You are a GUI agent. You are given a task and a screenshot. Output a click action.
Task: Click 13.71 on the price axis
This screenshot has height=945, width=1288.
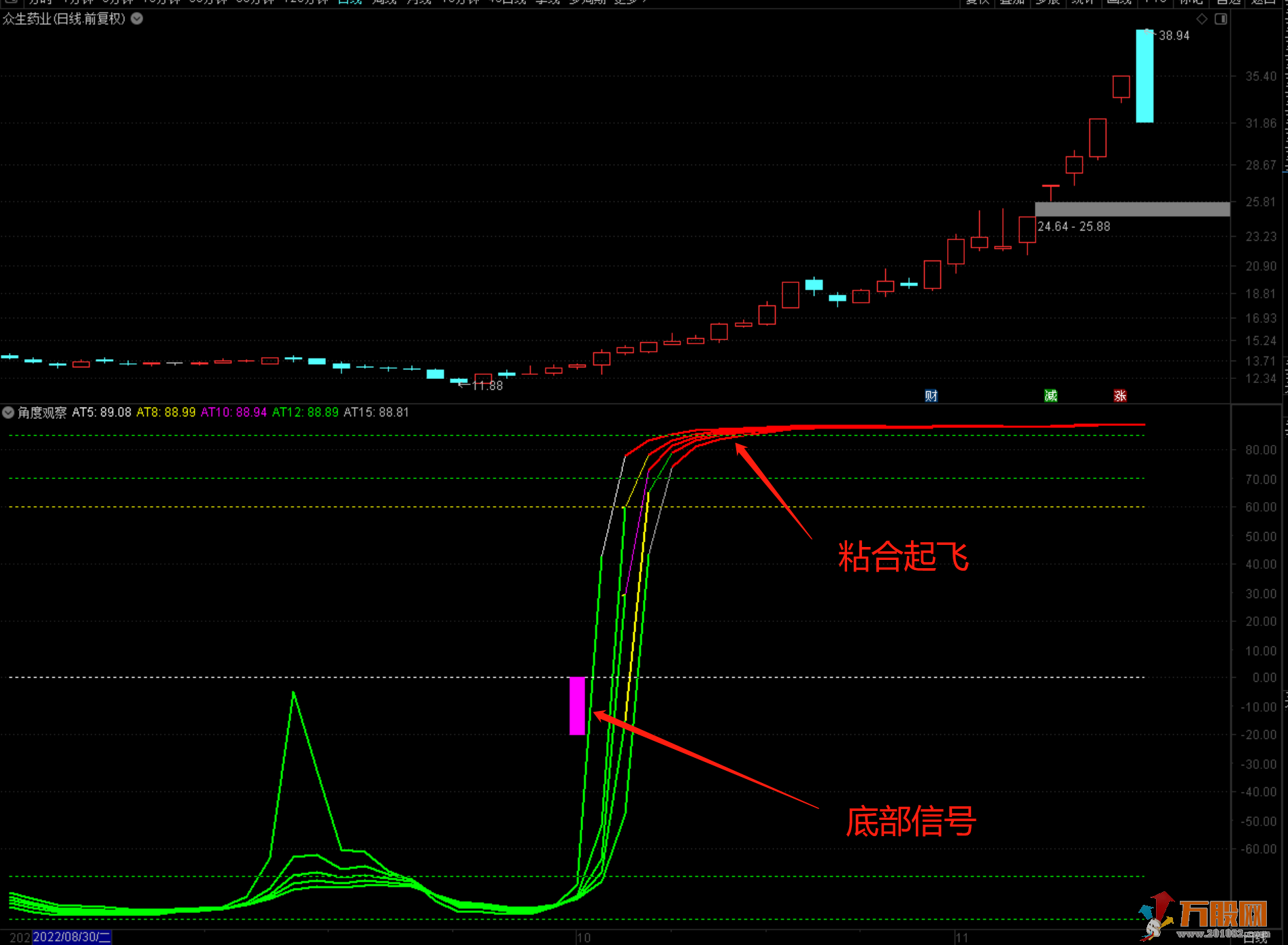point(1261,361)
